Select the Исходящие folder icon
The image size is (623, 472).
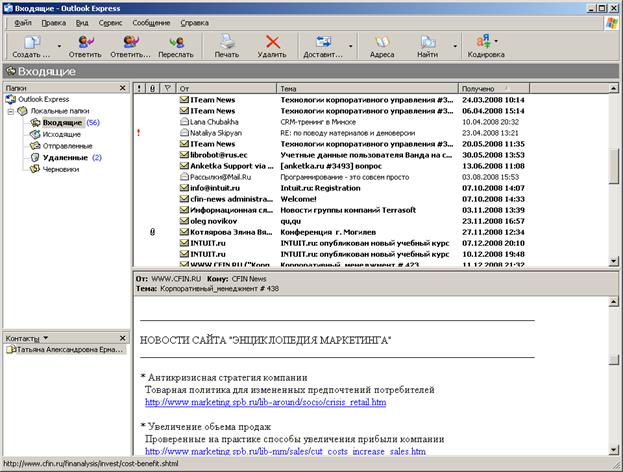click(x=36, y=134)
